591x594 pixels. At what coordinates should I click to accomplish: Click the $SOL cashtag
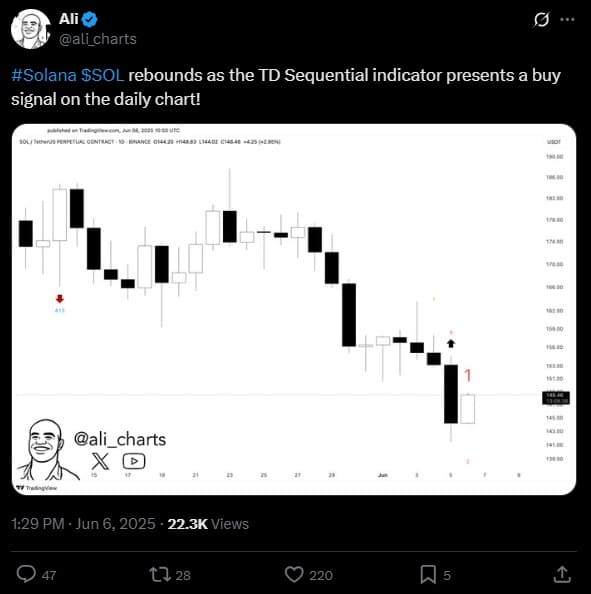pos(102,75)
